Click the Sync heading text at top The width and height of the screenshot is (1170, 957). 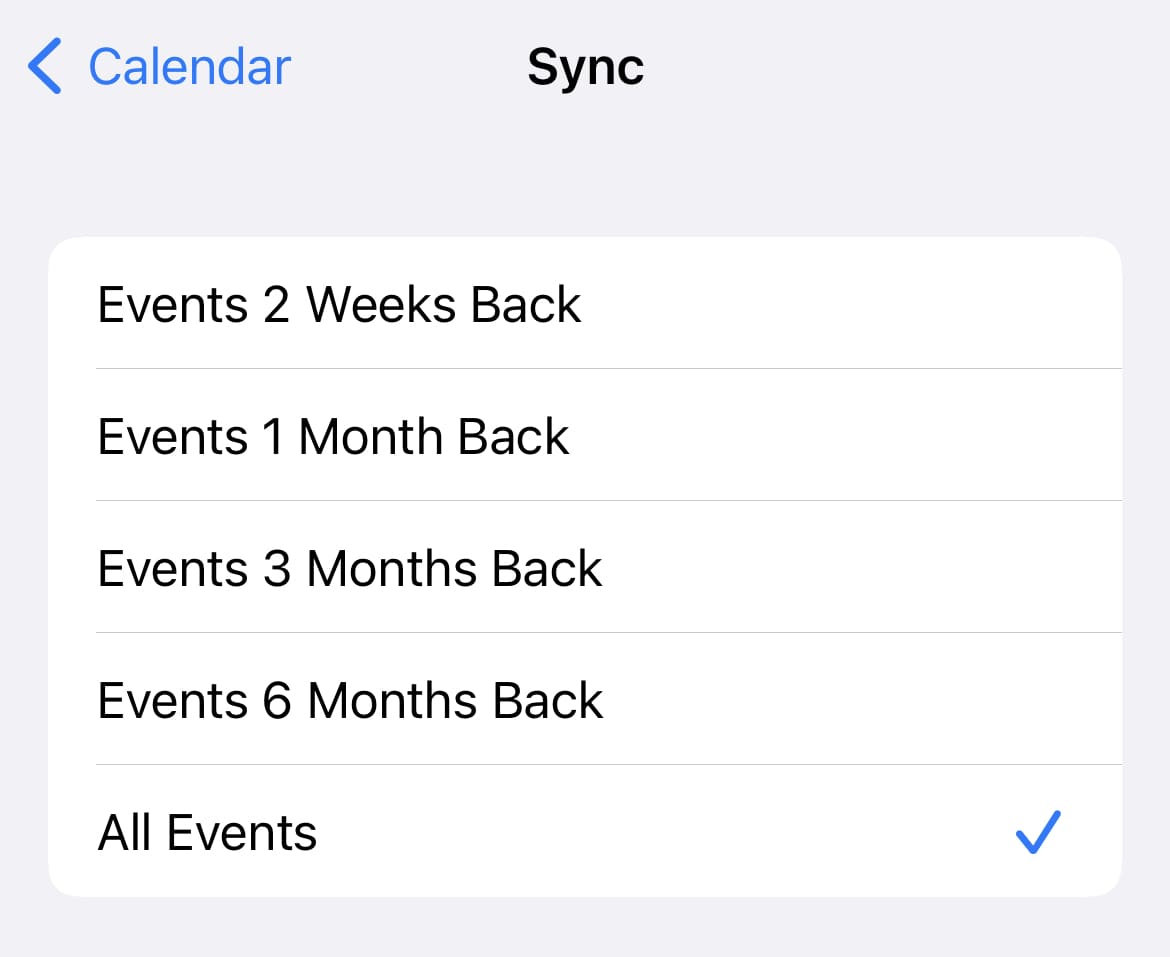coord(585,68)
